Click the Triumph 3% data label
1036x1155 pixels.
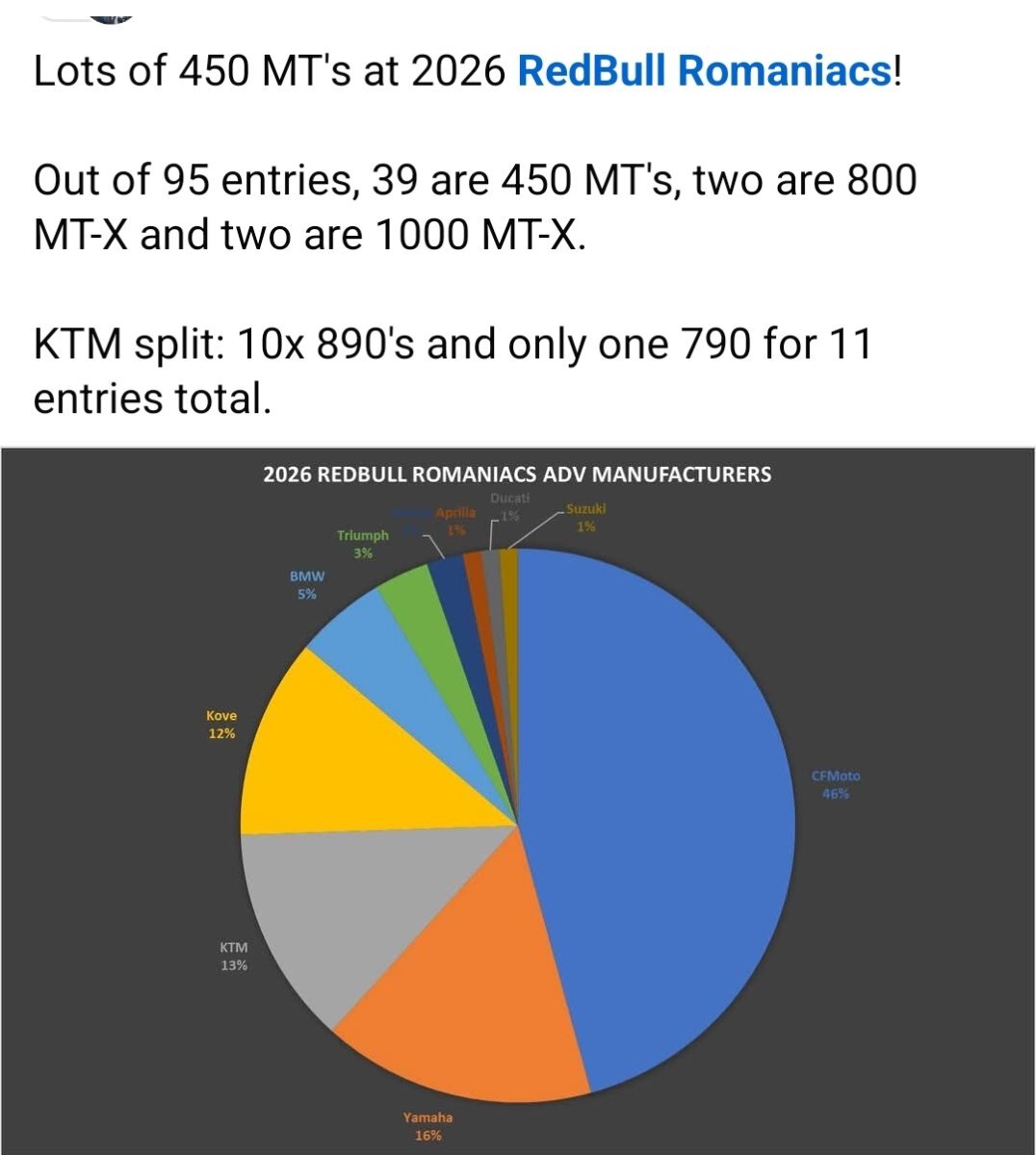pos(363,544)
